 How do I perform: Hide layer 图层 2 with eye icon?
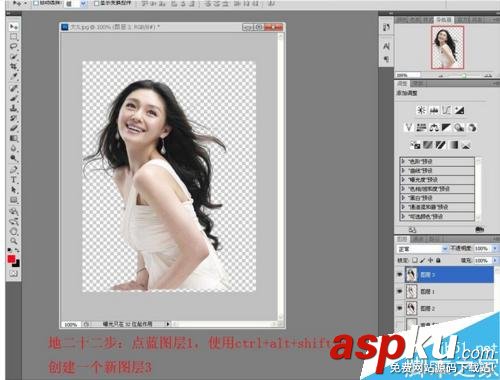coord(399,308)
